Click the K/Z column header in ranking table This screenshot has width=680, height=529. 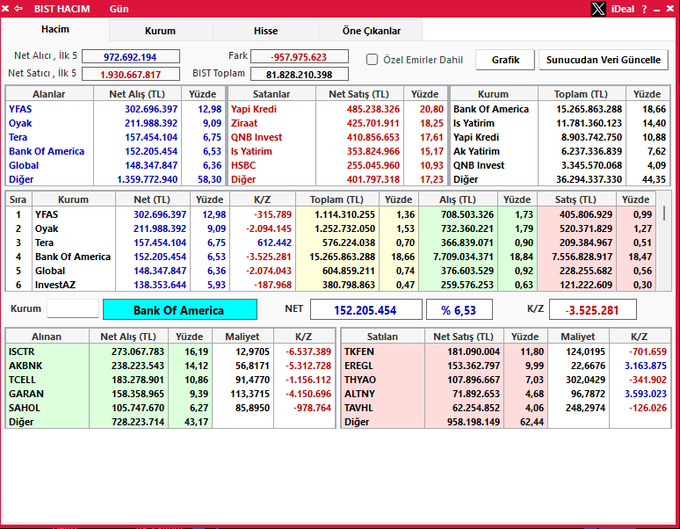coord(262,199)
